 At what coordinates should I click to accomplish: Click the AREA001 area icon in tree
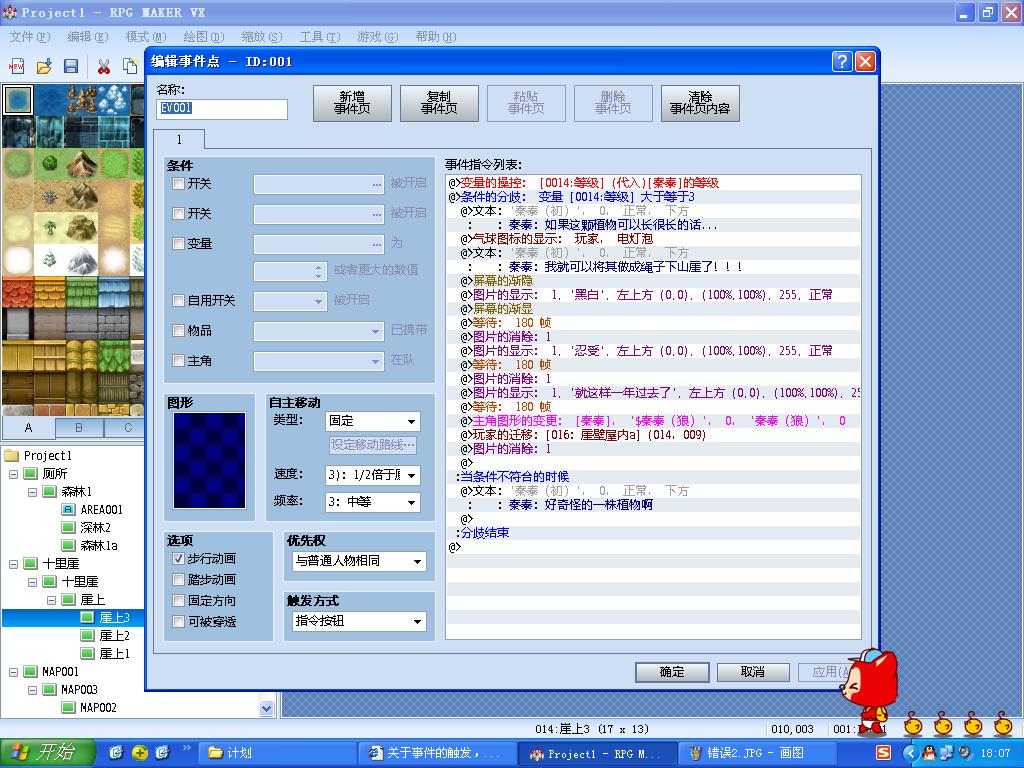click(x=69, y=509)
